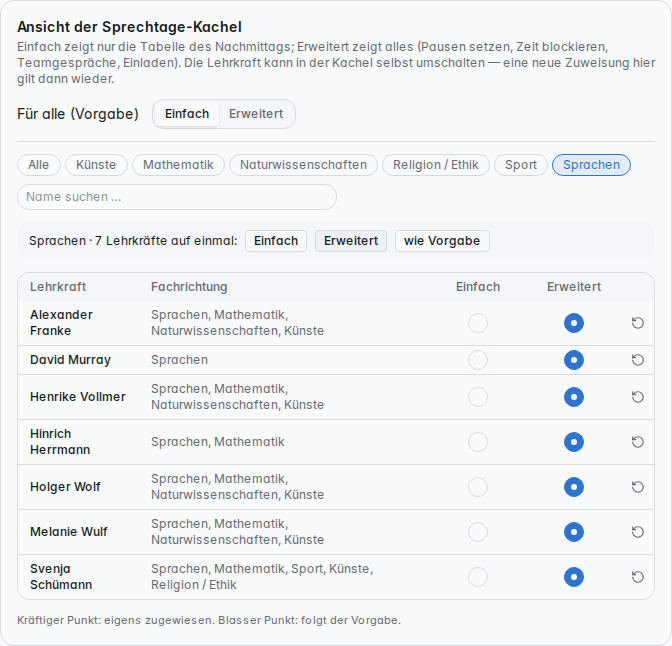This screenshot has width=672, height=646.
Task: Reset Hinrich Herrmann's row via the revert icon
Action: 638,442
